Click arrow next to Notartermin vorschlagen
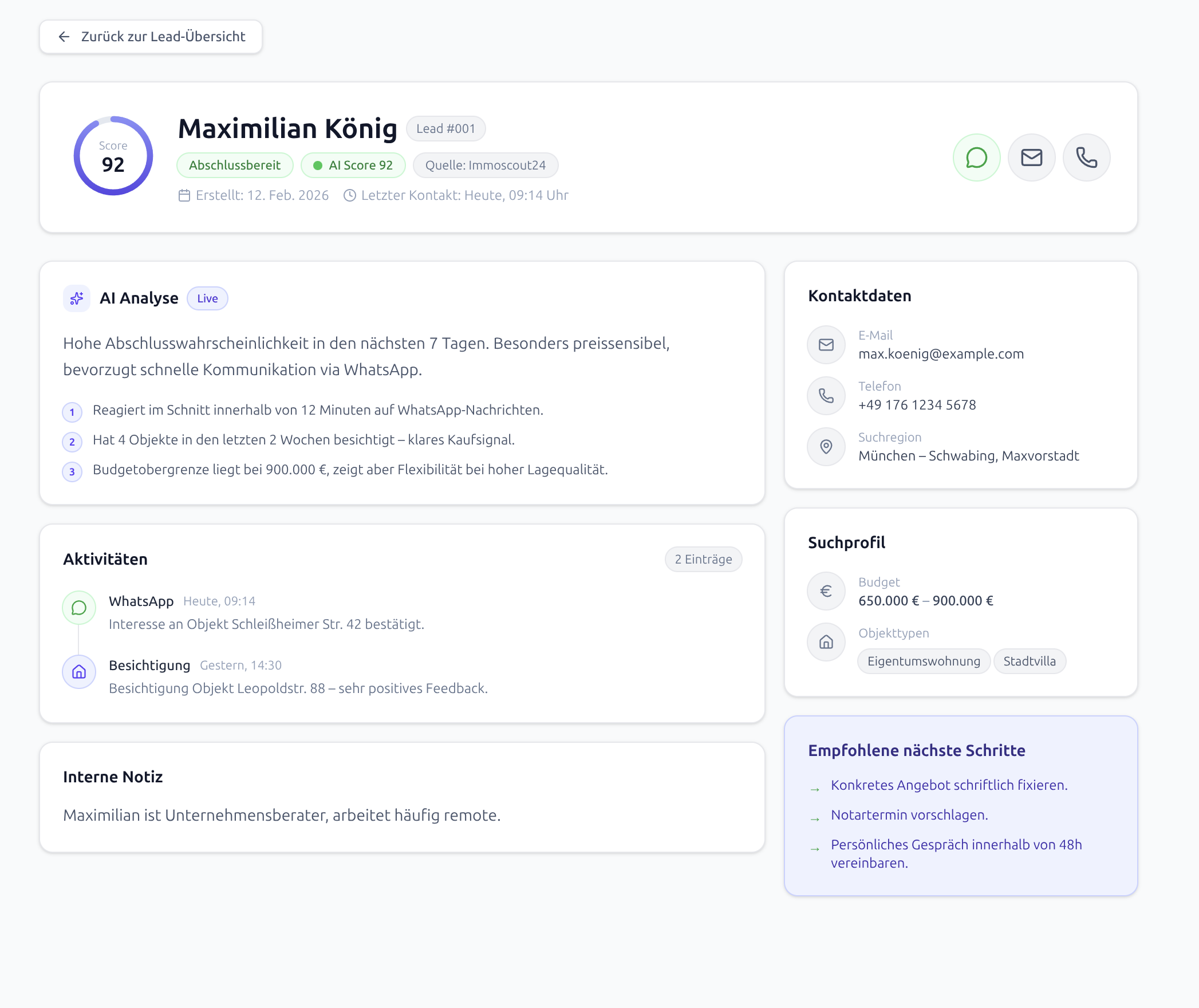 pyautogui.click(x=815, y=820)
